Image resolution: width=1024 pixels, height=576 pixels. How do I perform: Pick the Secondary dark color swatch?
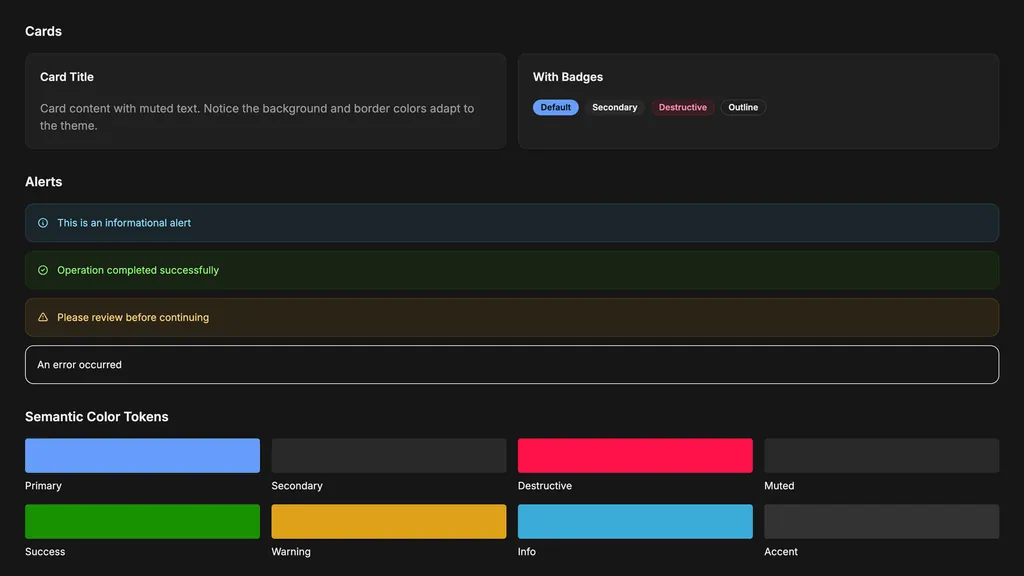(x=389, y=455)
